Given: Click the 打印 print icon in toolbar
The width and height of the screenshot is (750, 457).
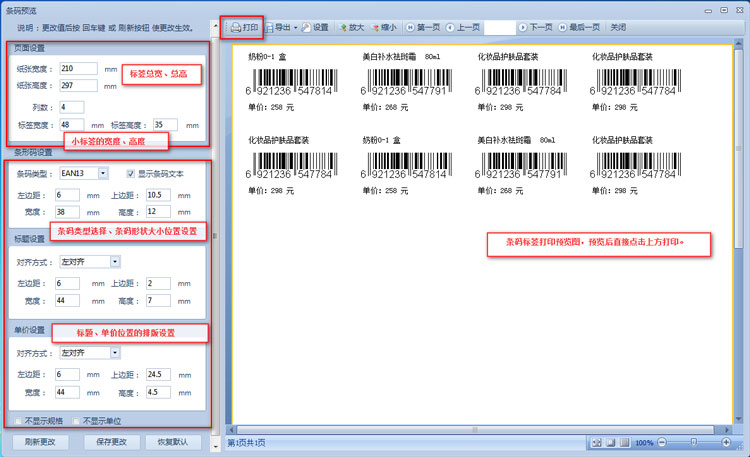Looking at the screenshot, I should tap(244, 28).
